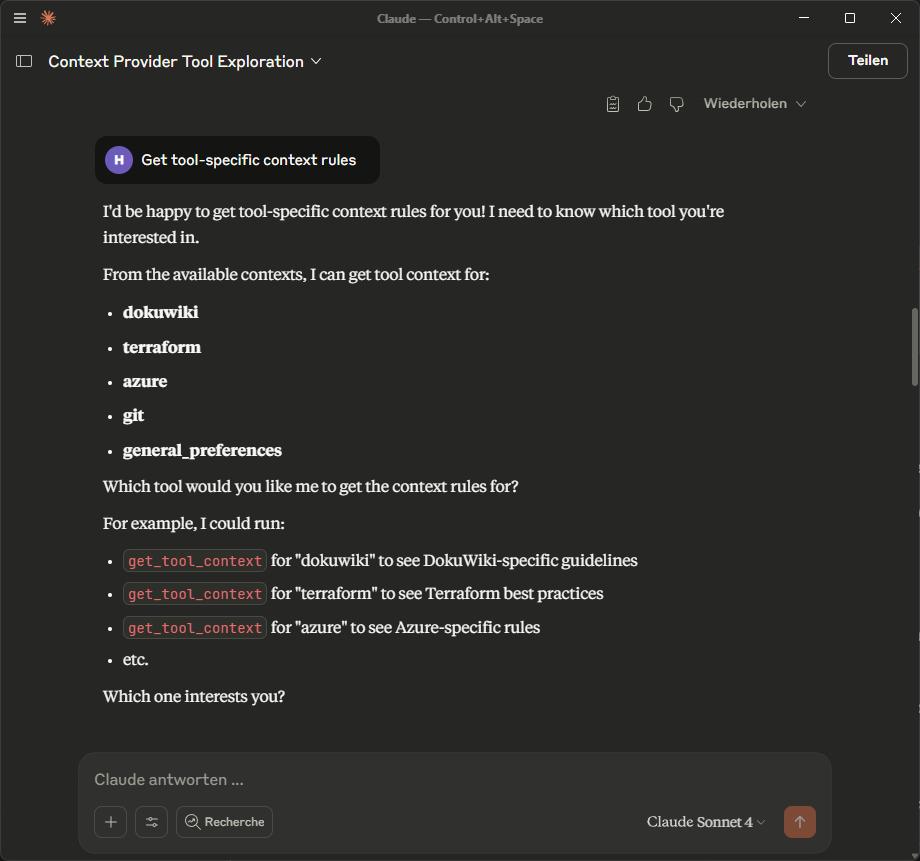
Task: Rate the response with thumbs down
Action: pos(677,103)
